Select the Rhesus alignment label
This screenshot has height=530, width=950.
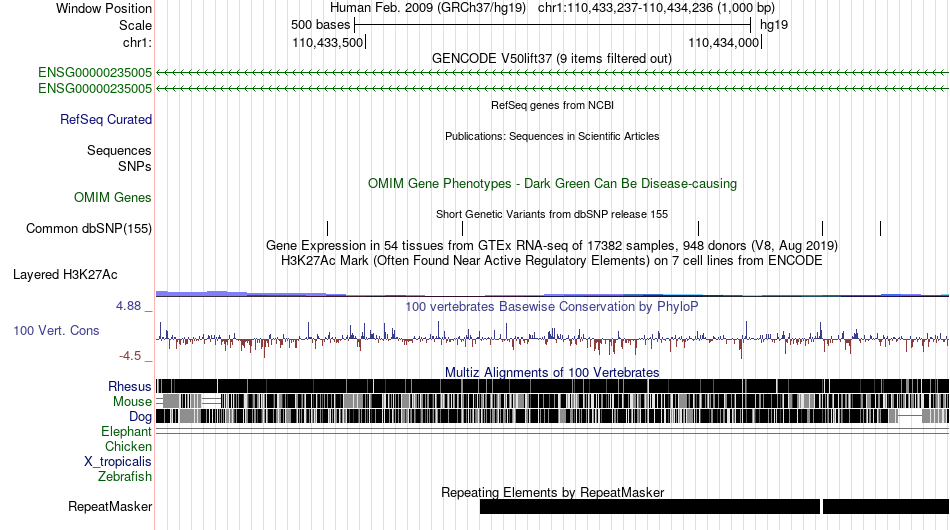130,386
